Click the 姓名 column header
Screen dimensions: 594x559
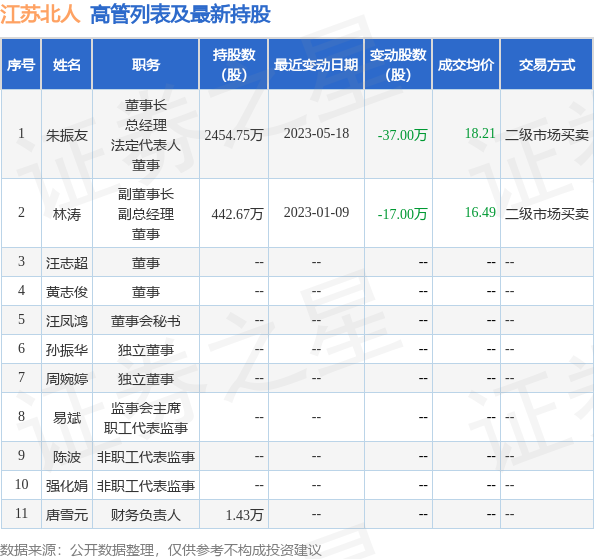tap(67, 65)
